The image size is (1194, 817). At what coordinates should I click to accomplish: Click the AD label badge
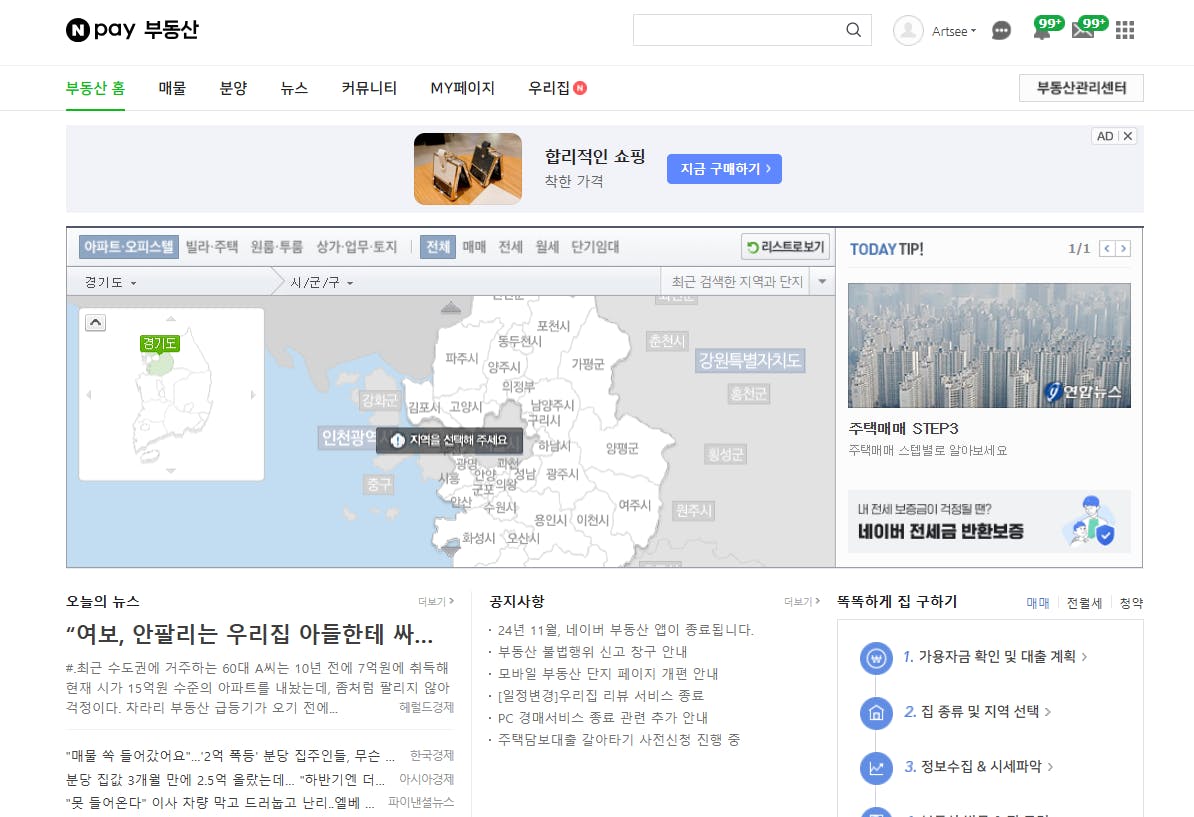(1105, 136)
